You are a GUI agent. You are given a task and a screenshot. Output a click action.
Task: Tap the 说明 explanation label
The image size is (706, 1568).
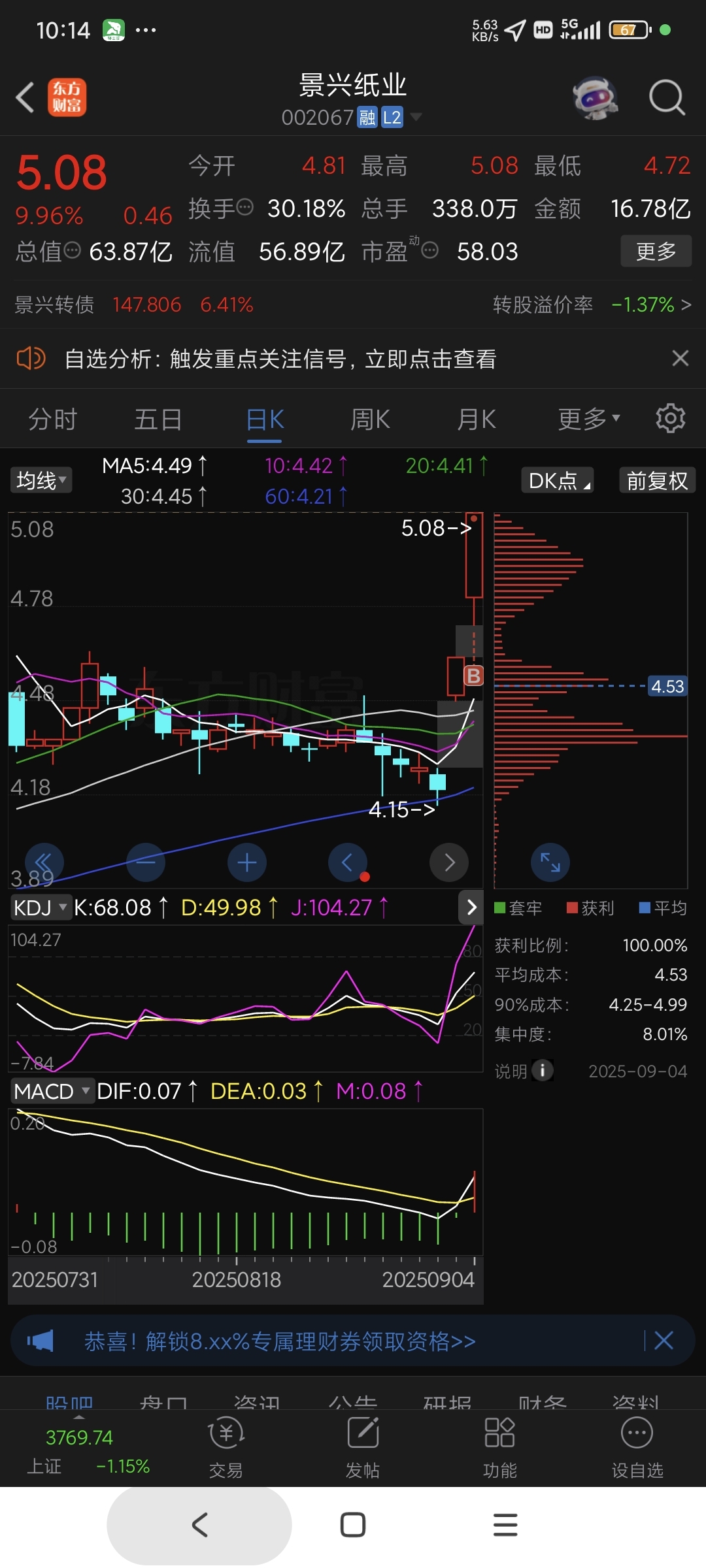pyautogui.click(x=511, y=1071)
